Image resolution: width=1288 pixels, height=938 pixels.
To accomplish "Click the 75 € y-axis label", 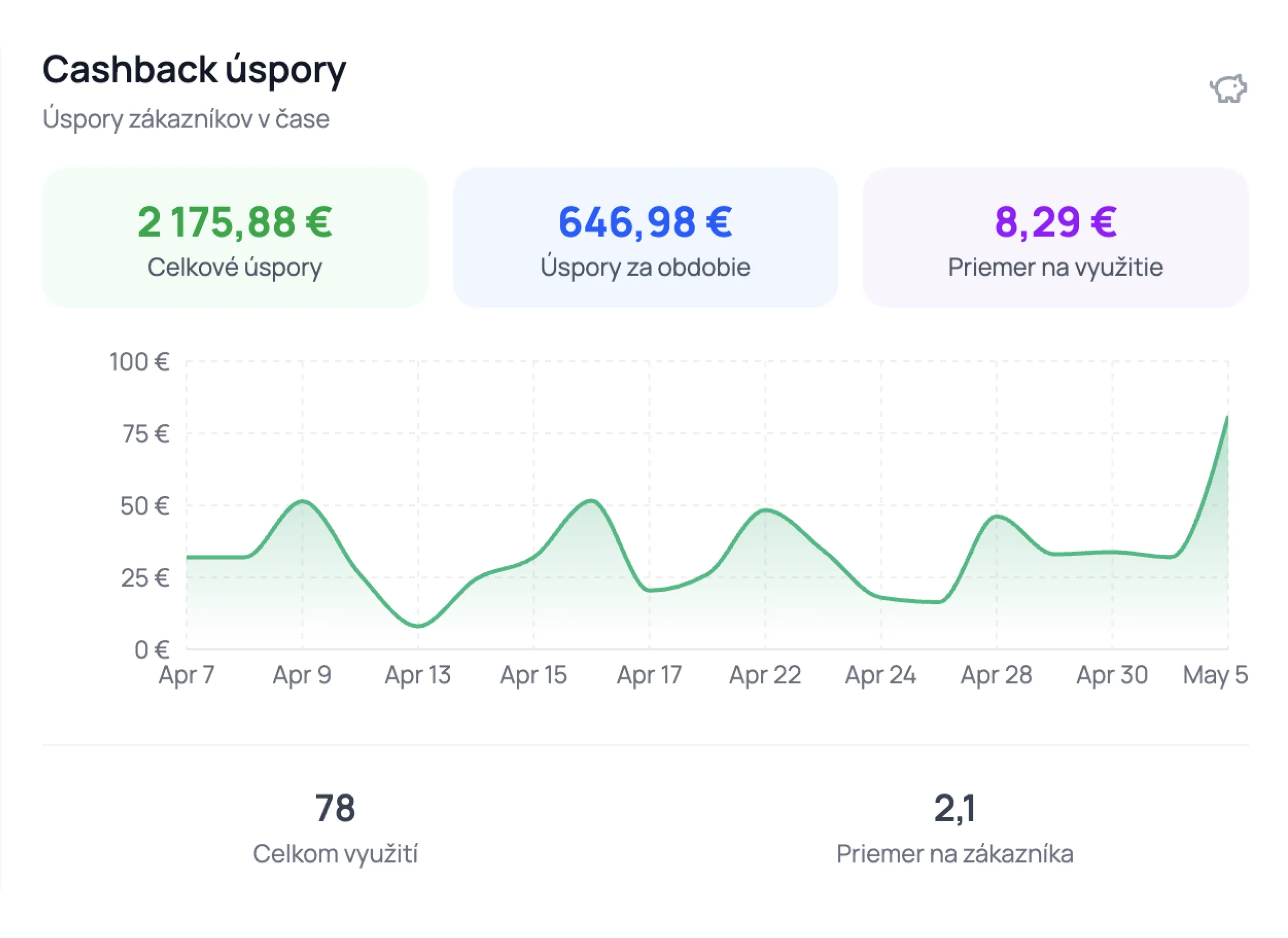I will [146, 434].
